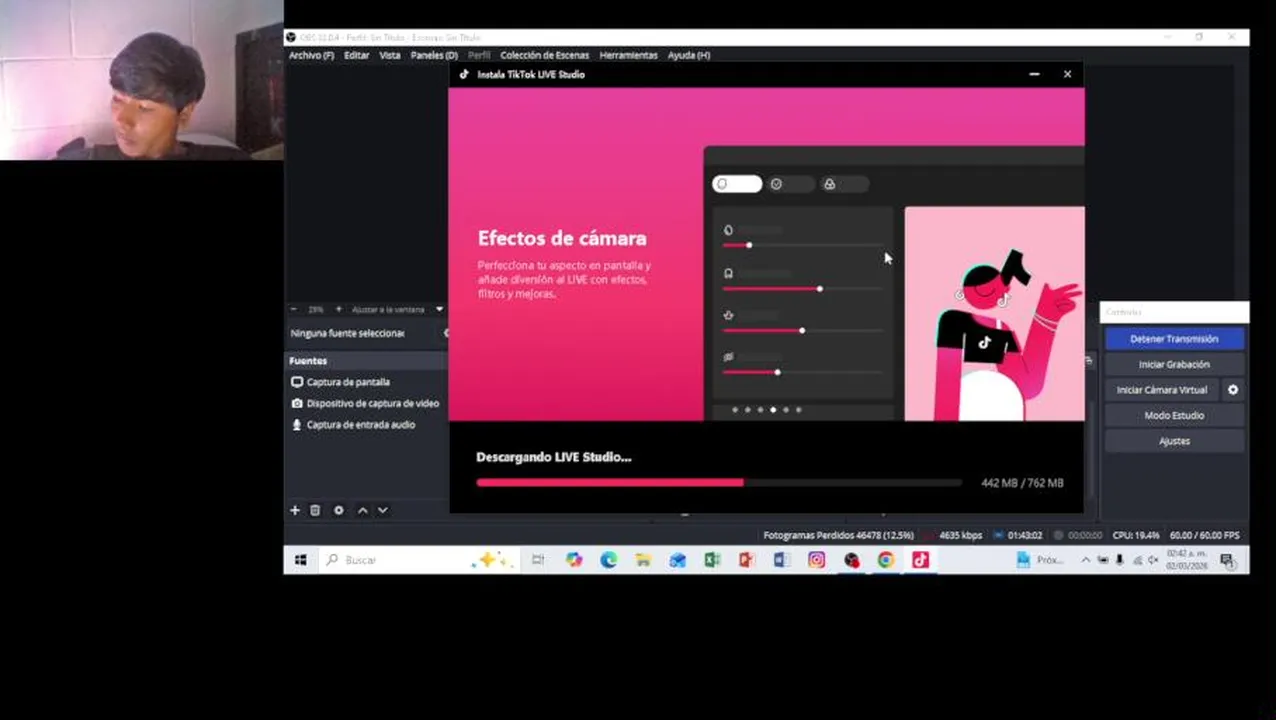Open Word from the taskbar

click(781, 560)
